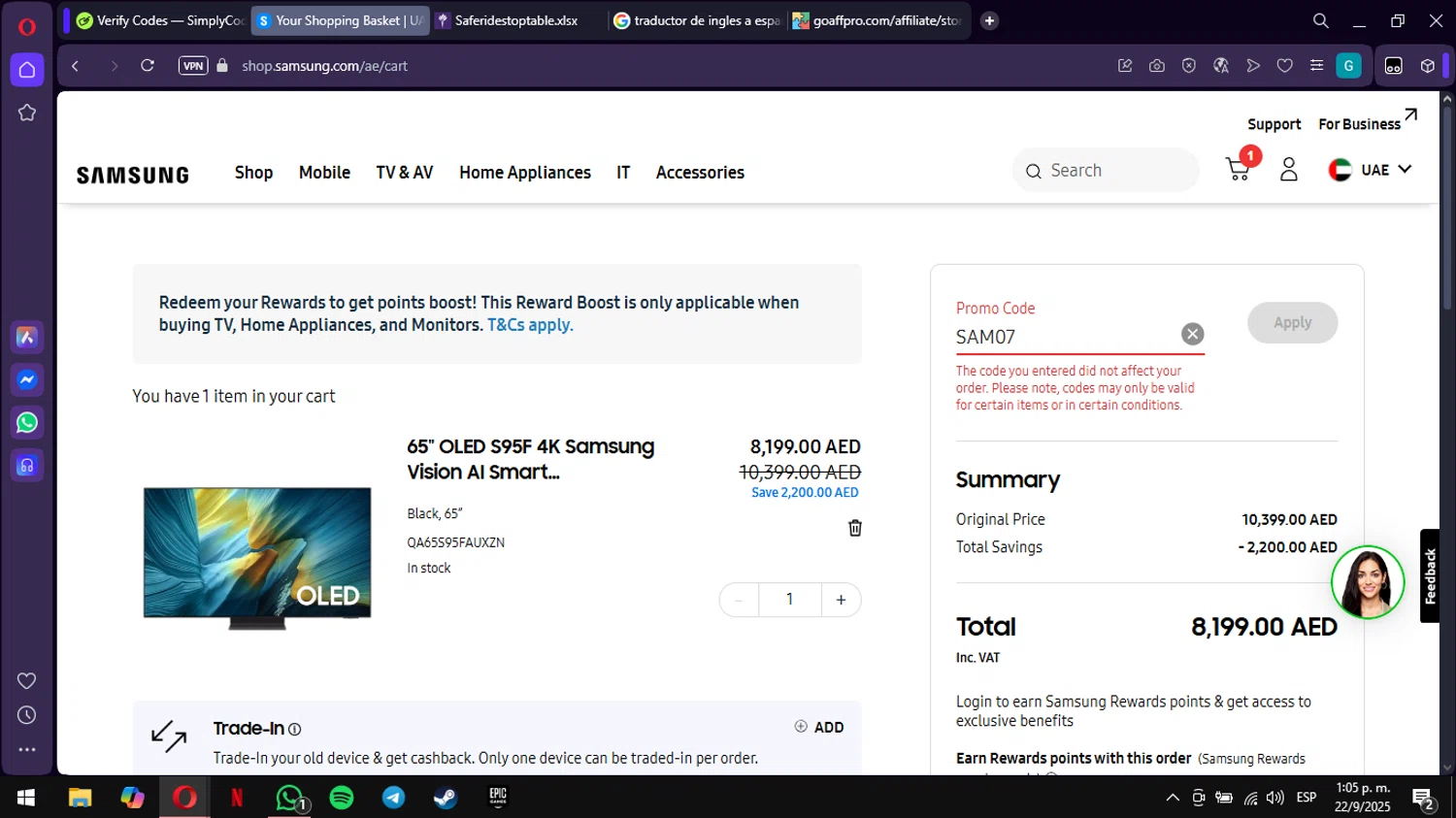1456x818 pixels.
Task: Open the Feedback side tab
Action: [1430, 575]
